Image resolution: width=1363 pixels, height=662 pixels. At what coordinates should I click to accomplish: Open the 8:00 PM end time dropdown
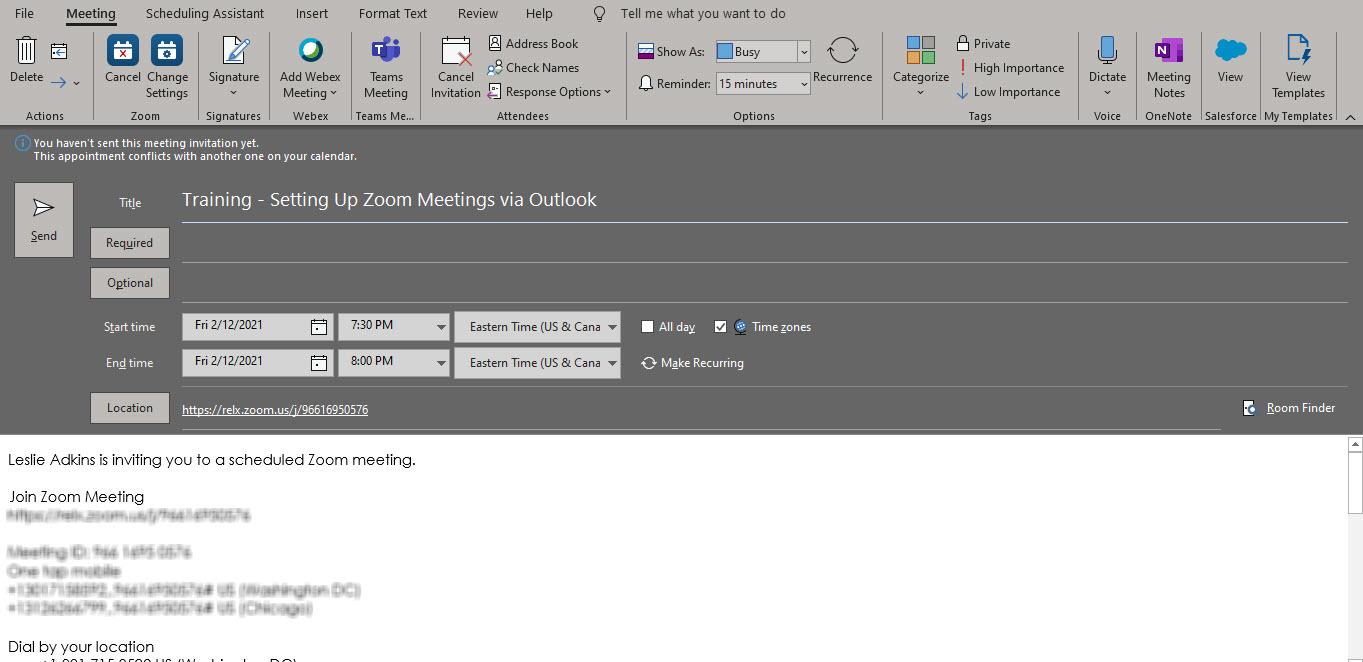pos(441,363)
